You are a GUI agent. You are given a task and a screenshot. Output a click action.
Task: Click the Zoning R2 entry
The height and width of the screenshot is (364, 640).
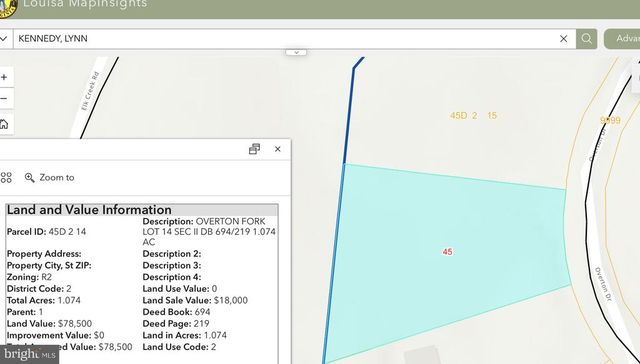pyautogui.click(x=29, y=277)
